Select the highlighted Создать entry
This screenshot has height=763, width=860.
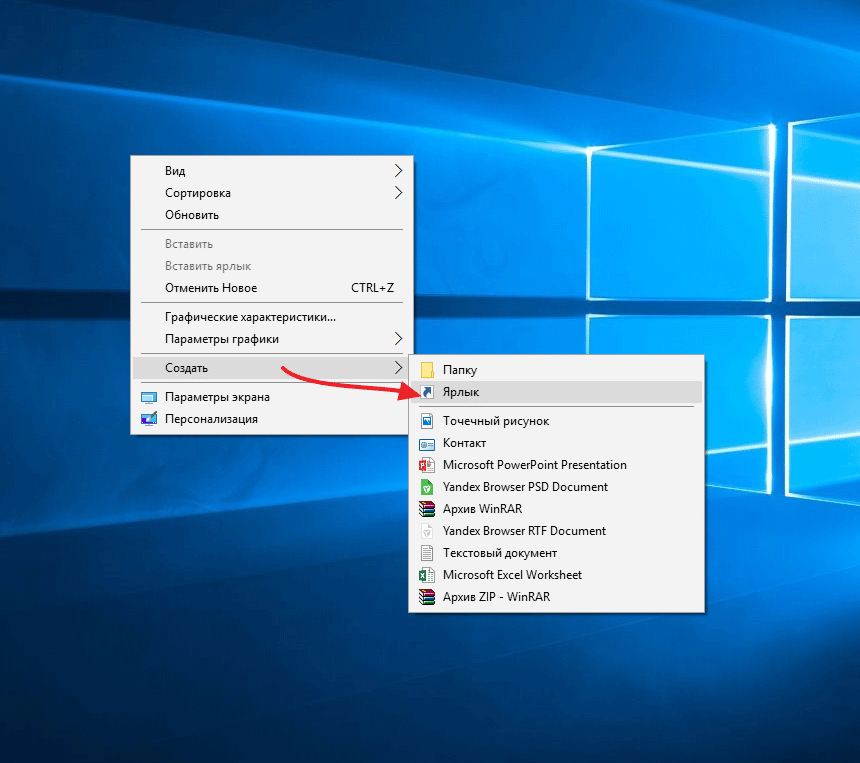point(271,368)
